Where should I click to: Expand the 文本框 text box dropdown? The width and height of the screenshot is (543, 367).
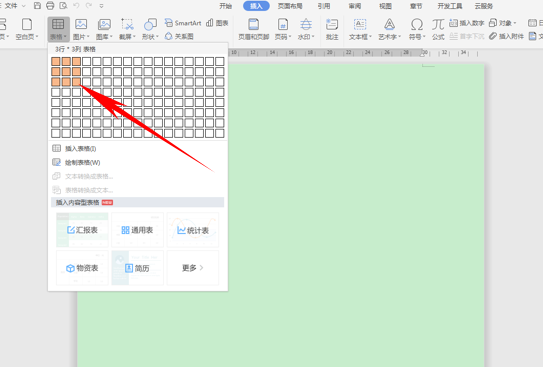[370, 37]
